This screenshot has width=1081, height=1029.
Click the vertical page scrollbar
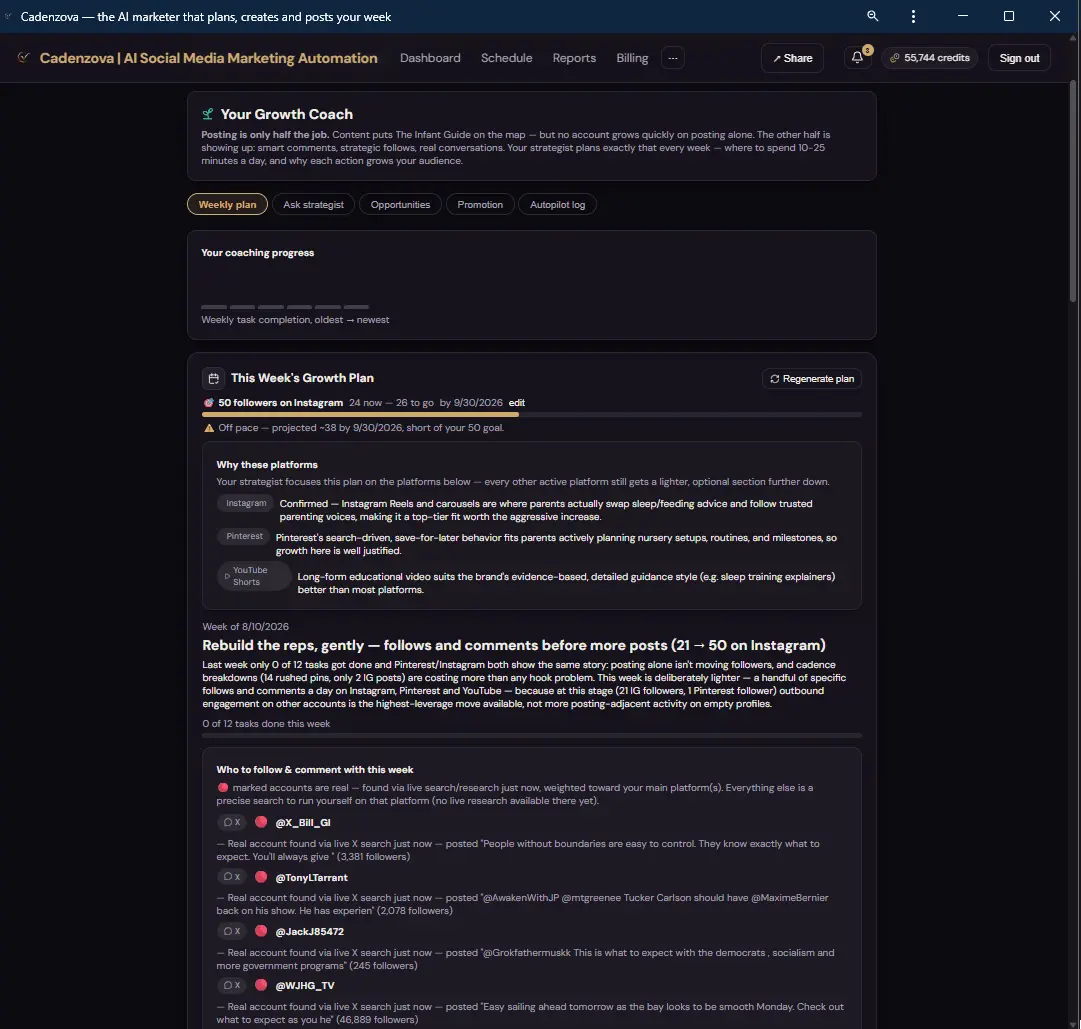[1073, 192]
